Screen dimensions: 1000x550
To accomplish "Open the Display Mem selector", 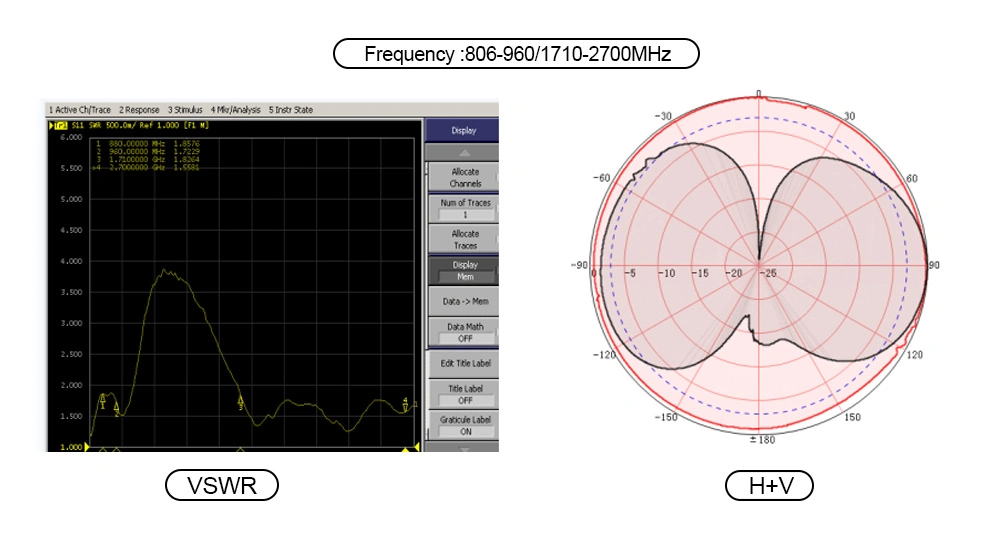I will click(x=464, y=271).
